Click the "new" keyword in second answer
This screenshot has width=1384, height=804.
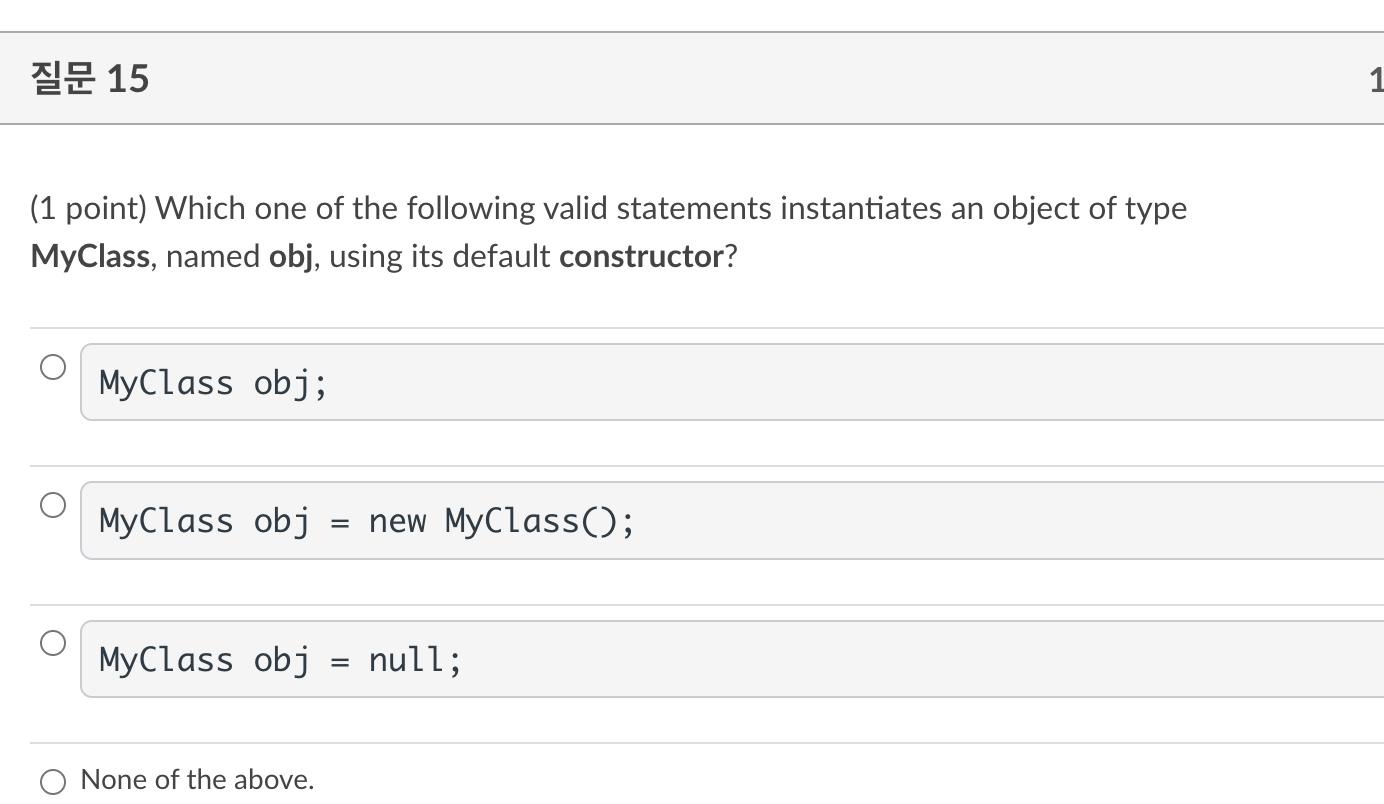(397, 521)
